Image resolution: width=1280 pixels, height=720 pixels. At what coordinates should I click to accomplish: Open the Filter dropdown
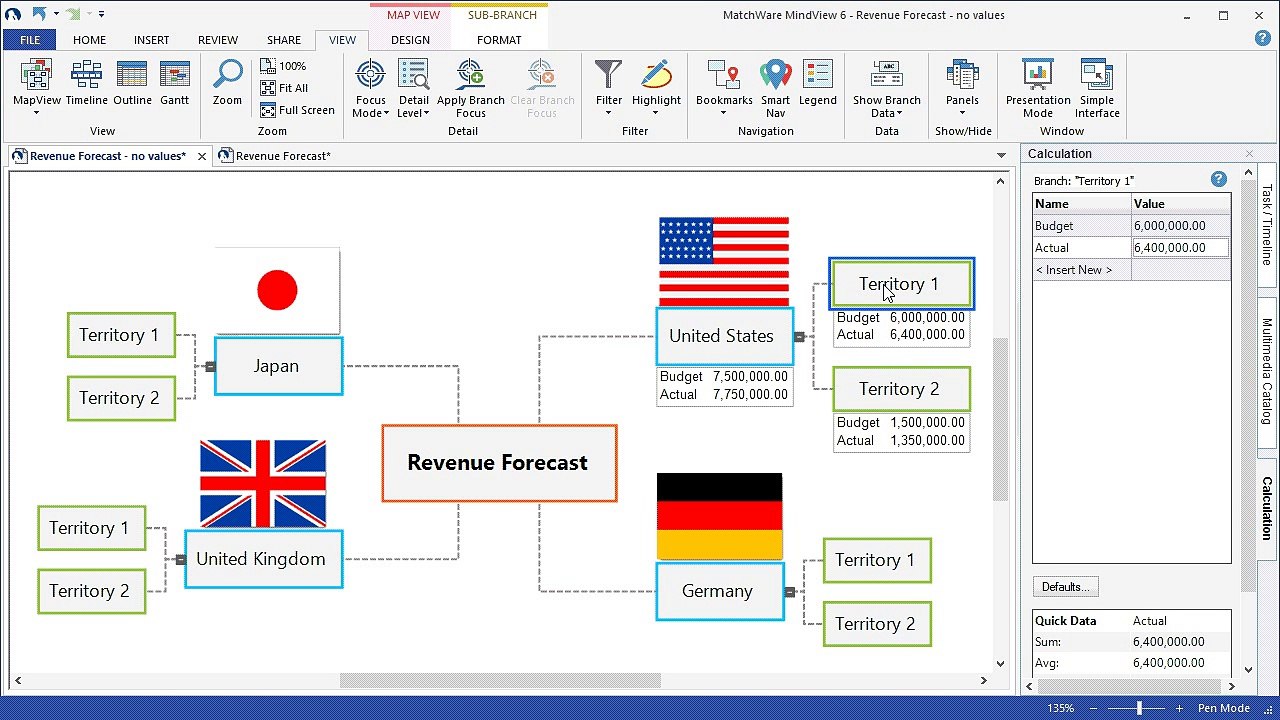tap(608, 86)
